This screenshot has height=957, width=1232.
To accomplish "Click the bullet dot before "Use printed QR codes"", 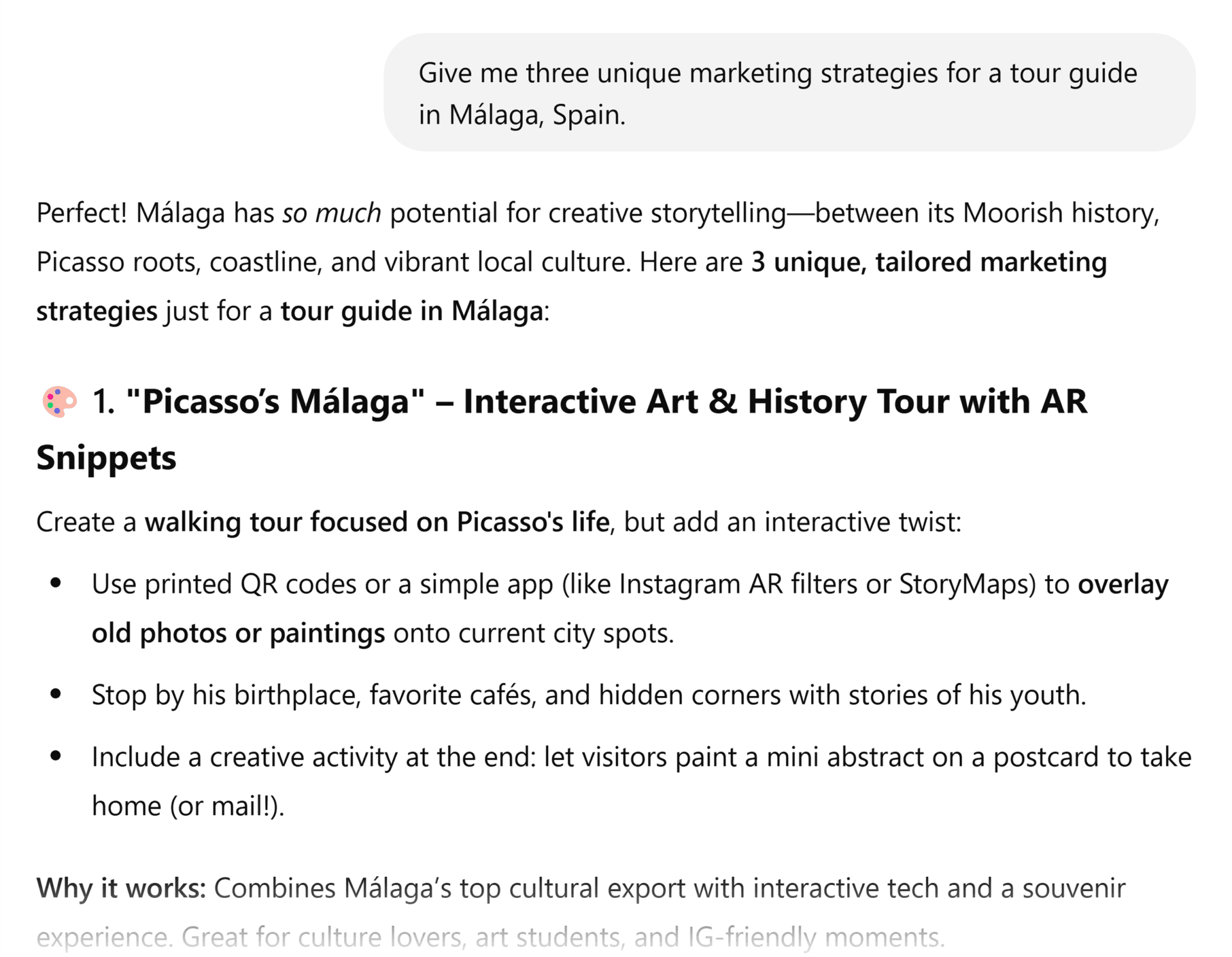I will [x=56, y=584].
